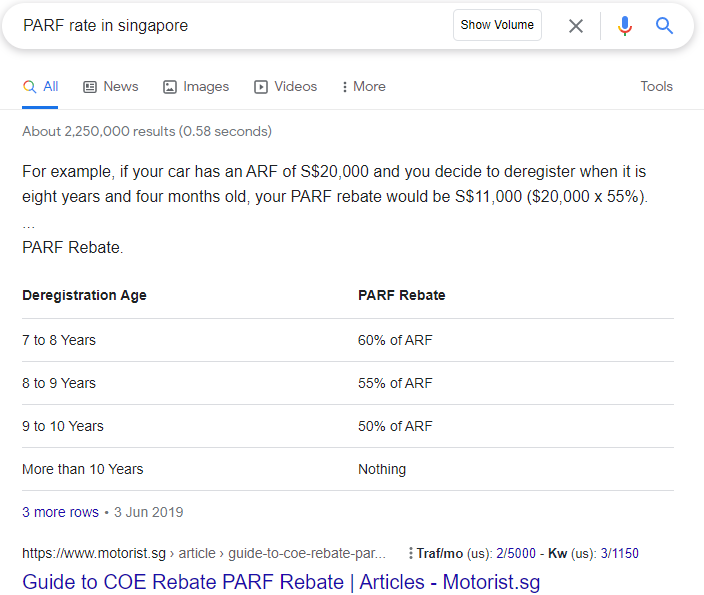The height and width of the screenshot is (595, 704).
Task: Go to the Videos tab
Action: pos(286,87)
